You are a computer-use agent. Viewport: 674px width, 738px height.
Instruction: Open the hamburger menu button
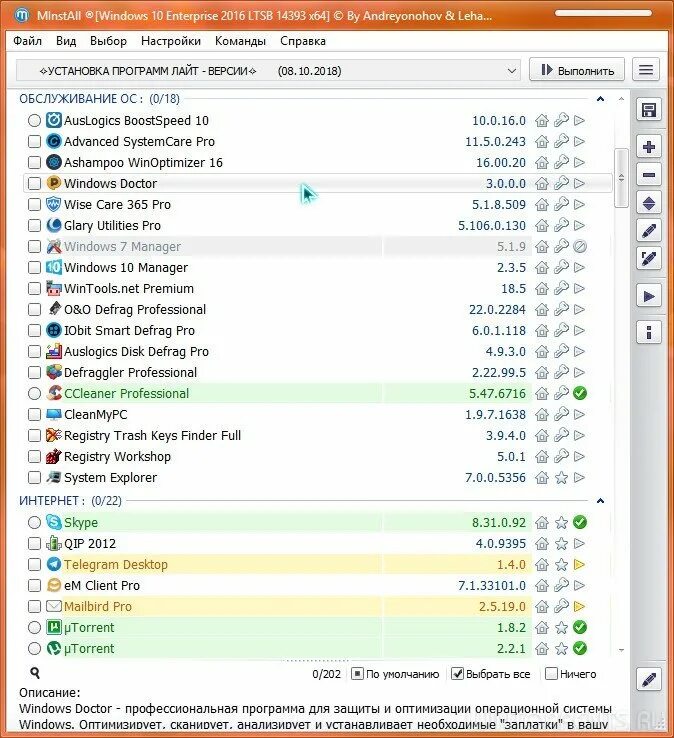tap(646, 70)
